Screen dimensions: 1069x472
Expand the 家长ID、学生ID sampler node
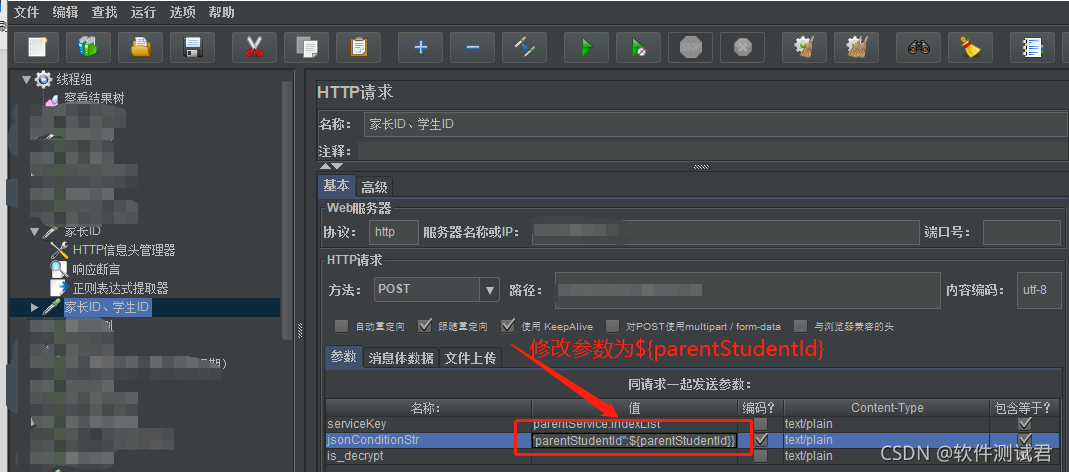[35, 308]
